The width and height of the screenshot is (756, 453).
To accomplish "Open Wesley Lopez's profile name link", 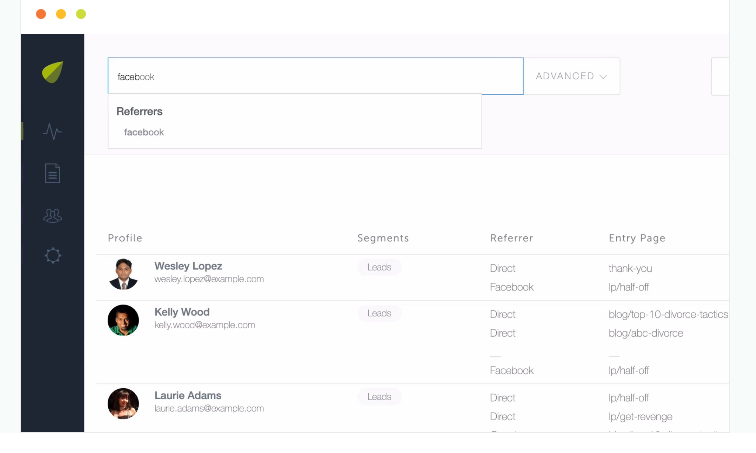I will [x=188, y=266].
